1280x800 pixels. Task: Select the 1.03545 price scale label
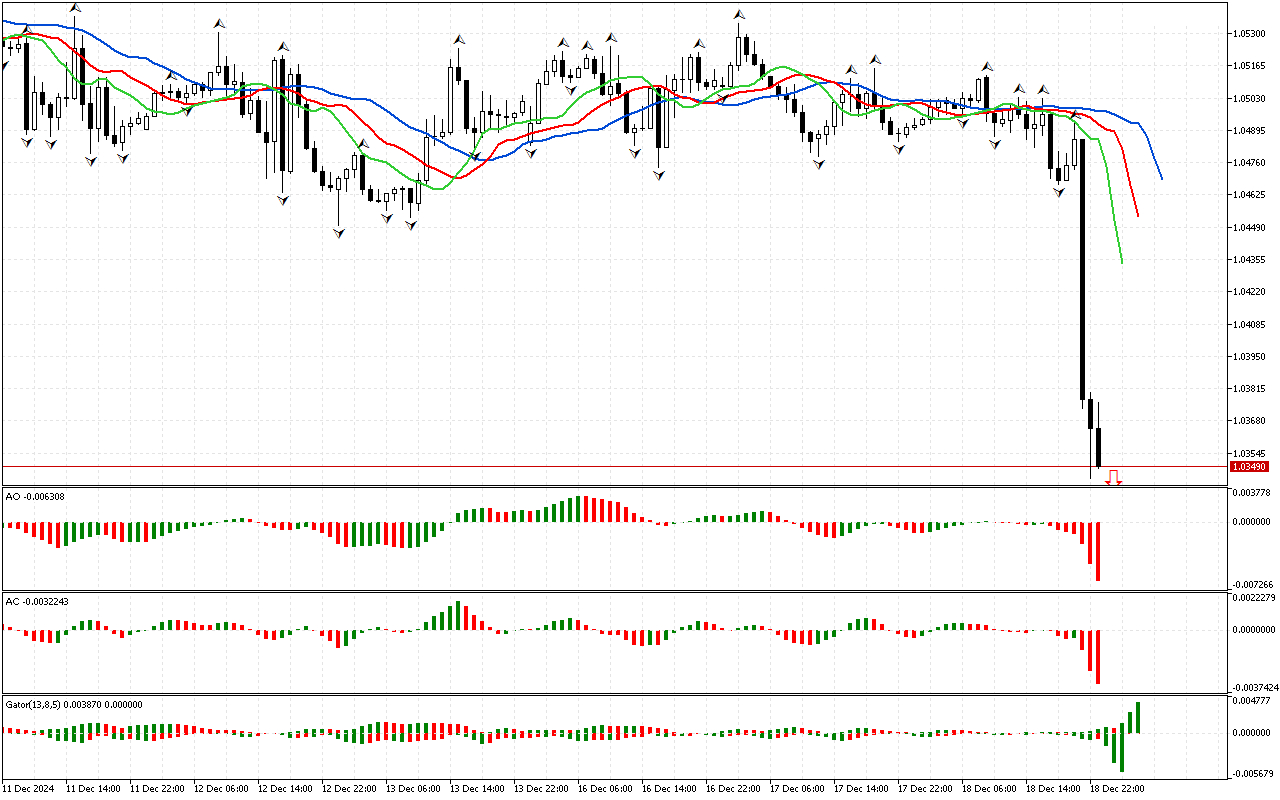pyautogui.click(x=1251, y=454)
